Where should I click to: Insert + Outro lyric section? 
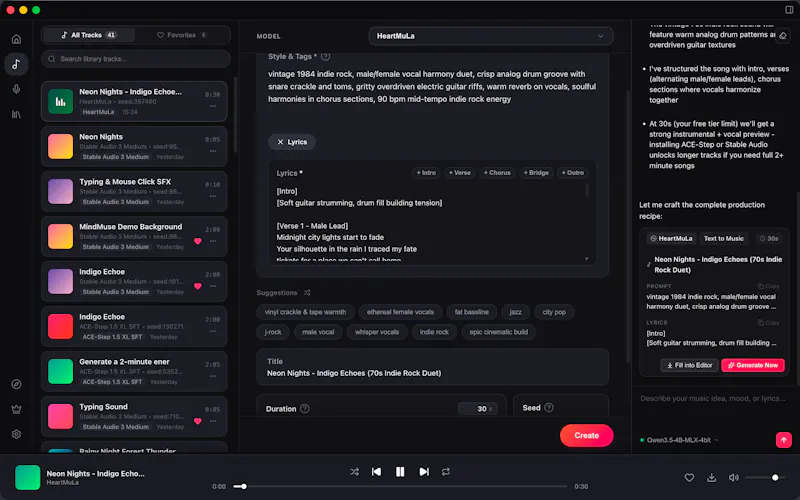(x=572, y=172)
